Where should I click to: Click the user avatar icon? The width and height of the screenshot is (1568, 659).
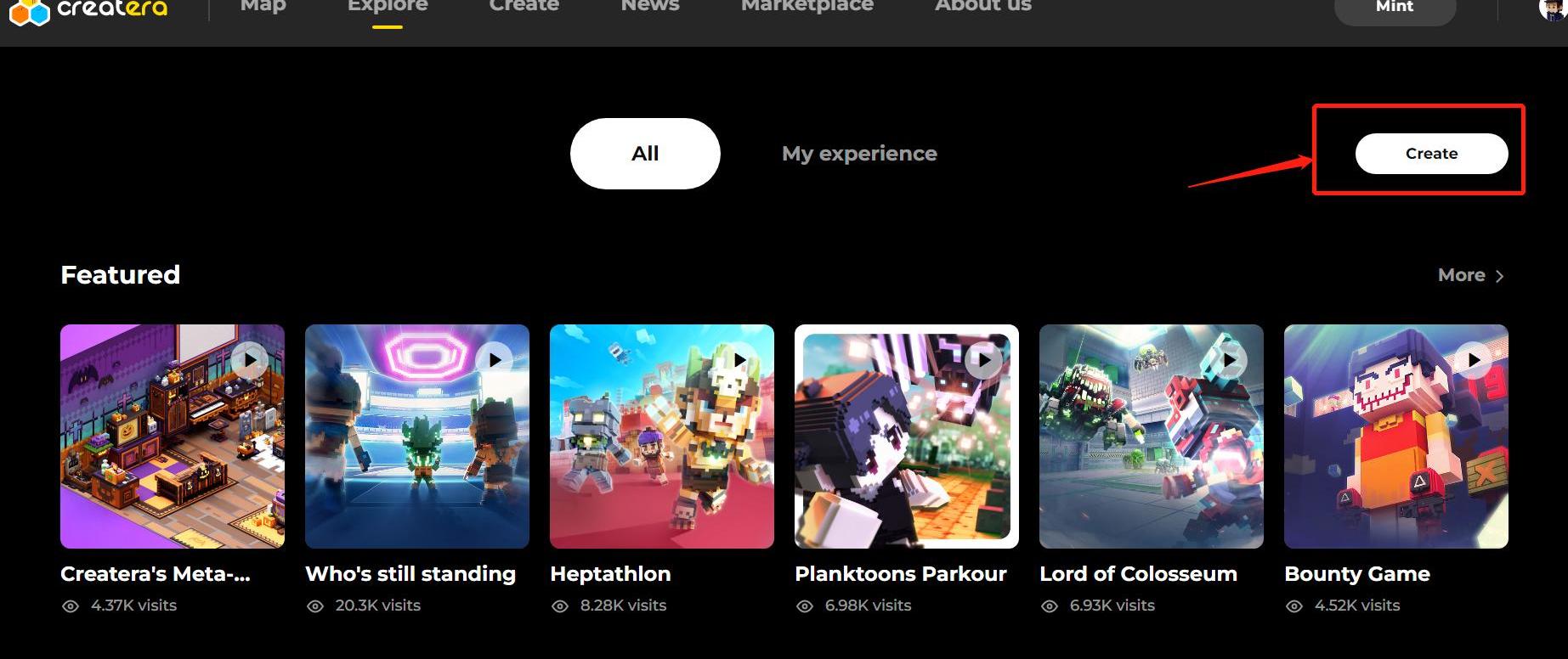point(1554,8)
